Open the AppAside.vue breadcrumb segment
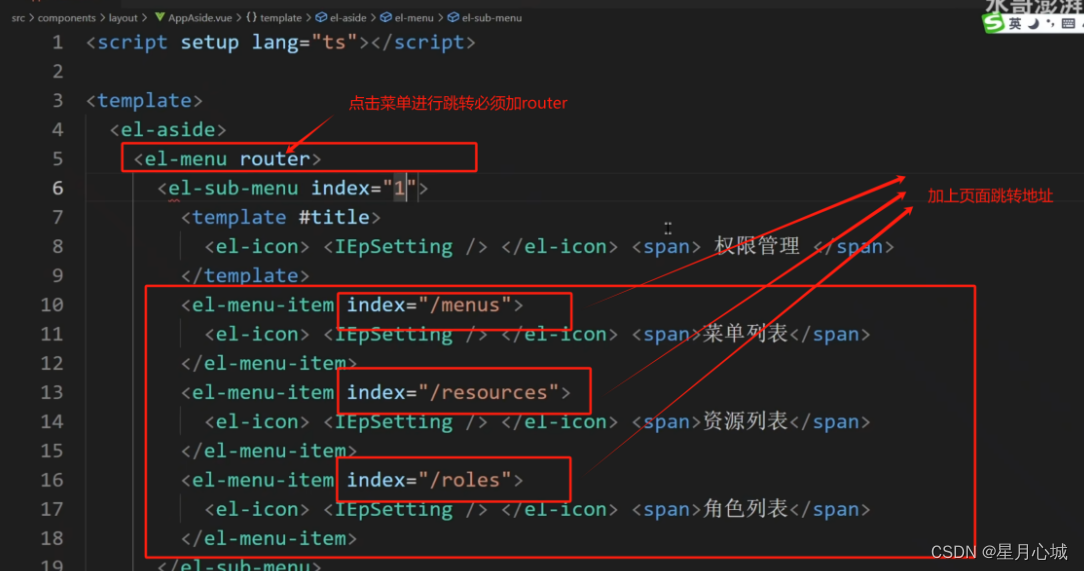This screenshot has width=1084, height=571. 200,17
